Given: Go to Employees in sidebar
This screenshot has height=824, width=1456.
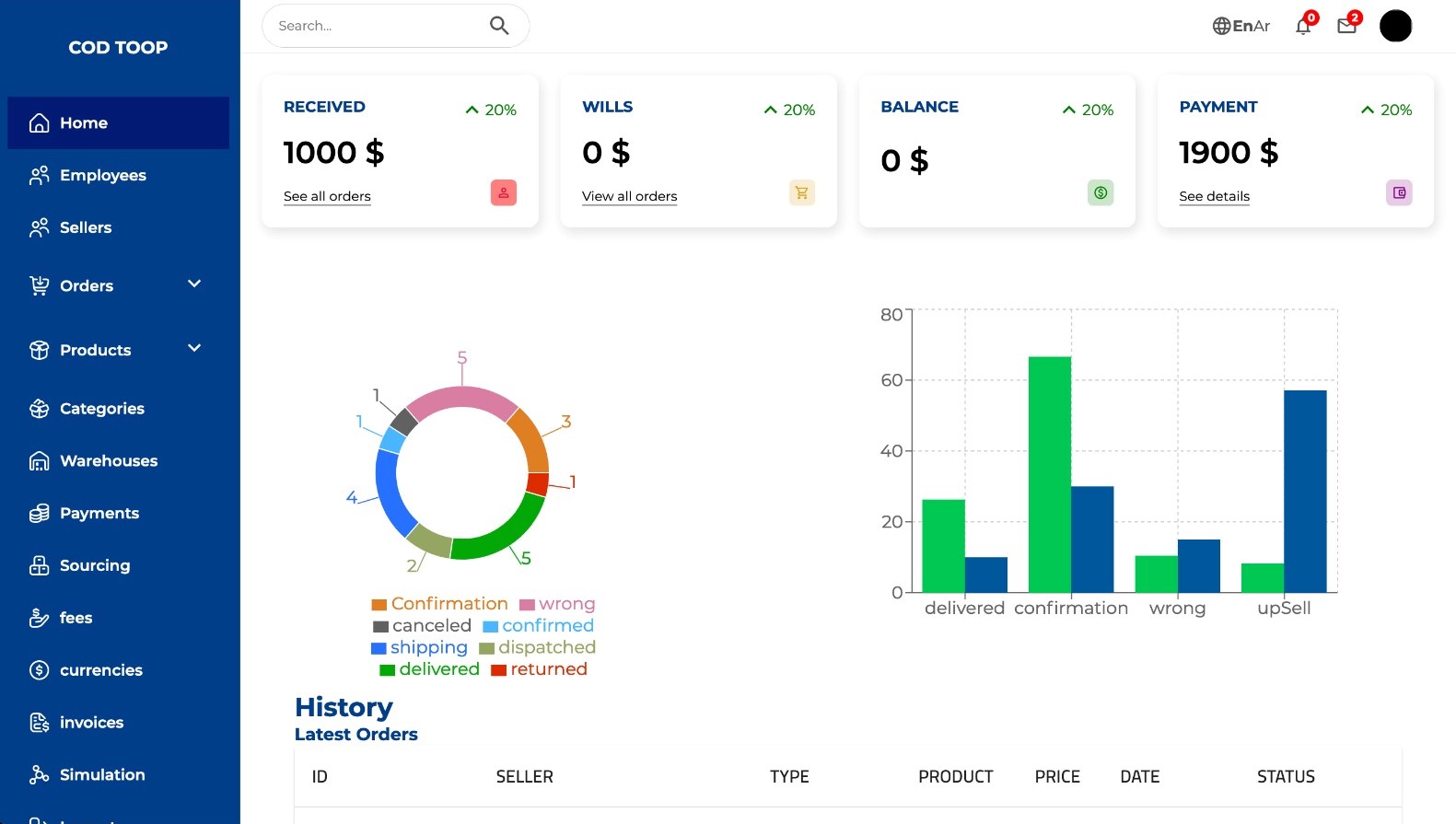Looking at the screenshot, I should (102, 175).
